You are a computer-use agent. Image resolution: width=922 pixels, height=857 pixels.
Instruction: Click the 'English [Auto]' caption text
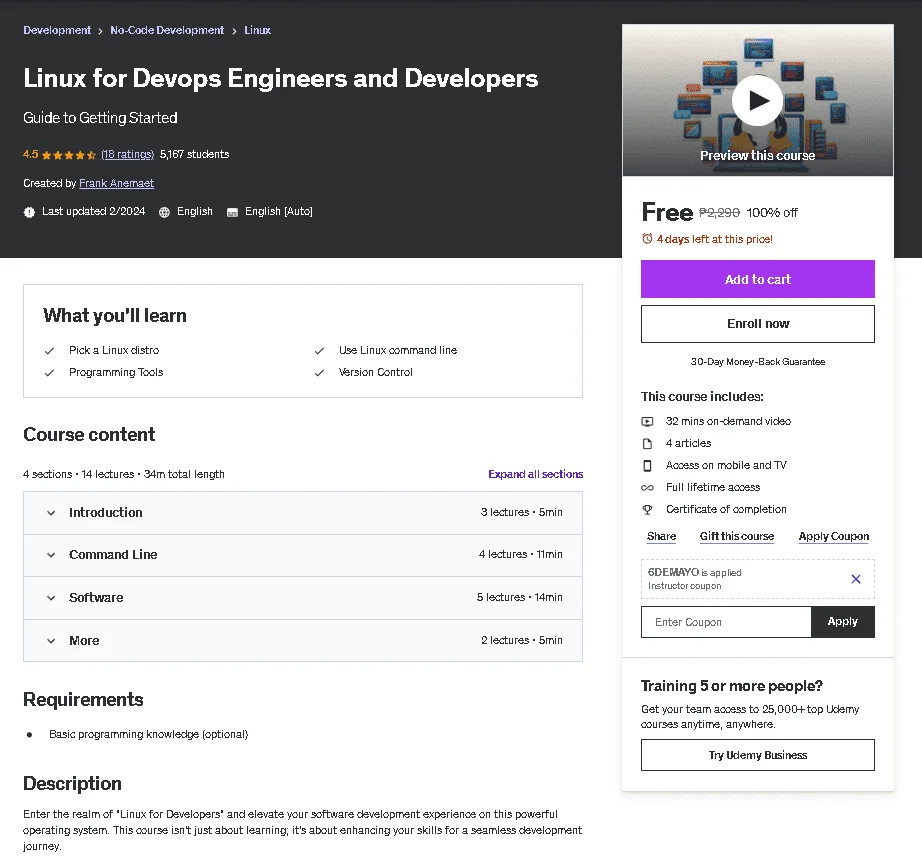pyautogui.click(x=279, y=211)
